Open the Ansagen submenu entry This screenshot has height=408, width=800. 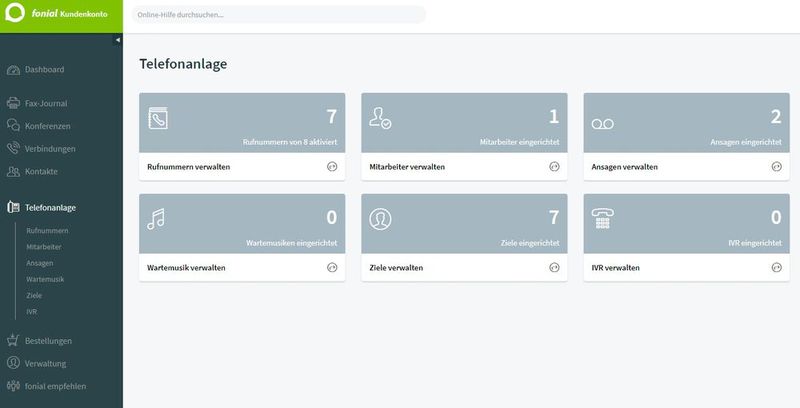tap(40, 263)
